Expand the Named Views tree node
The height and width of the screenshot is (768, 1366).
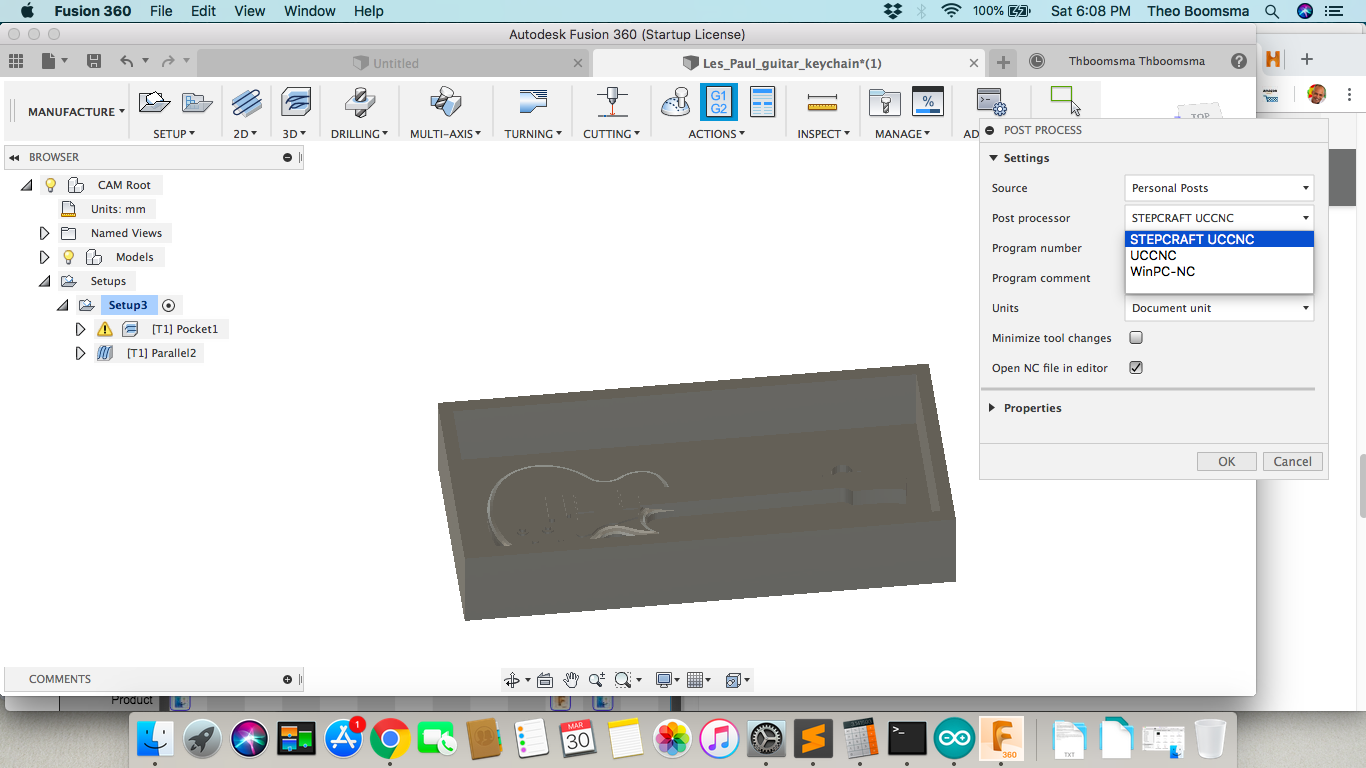pyautogui.click(x=44, y=233)
